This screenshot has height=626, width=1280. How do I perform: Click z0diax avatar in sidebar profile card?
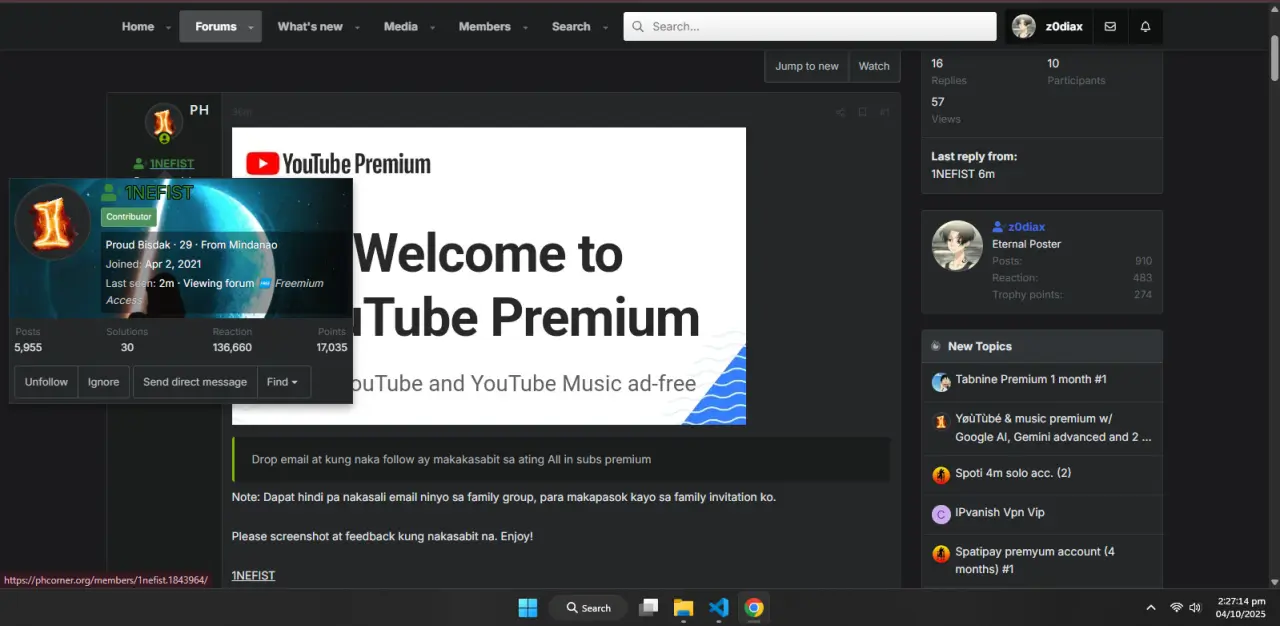957,245
